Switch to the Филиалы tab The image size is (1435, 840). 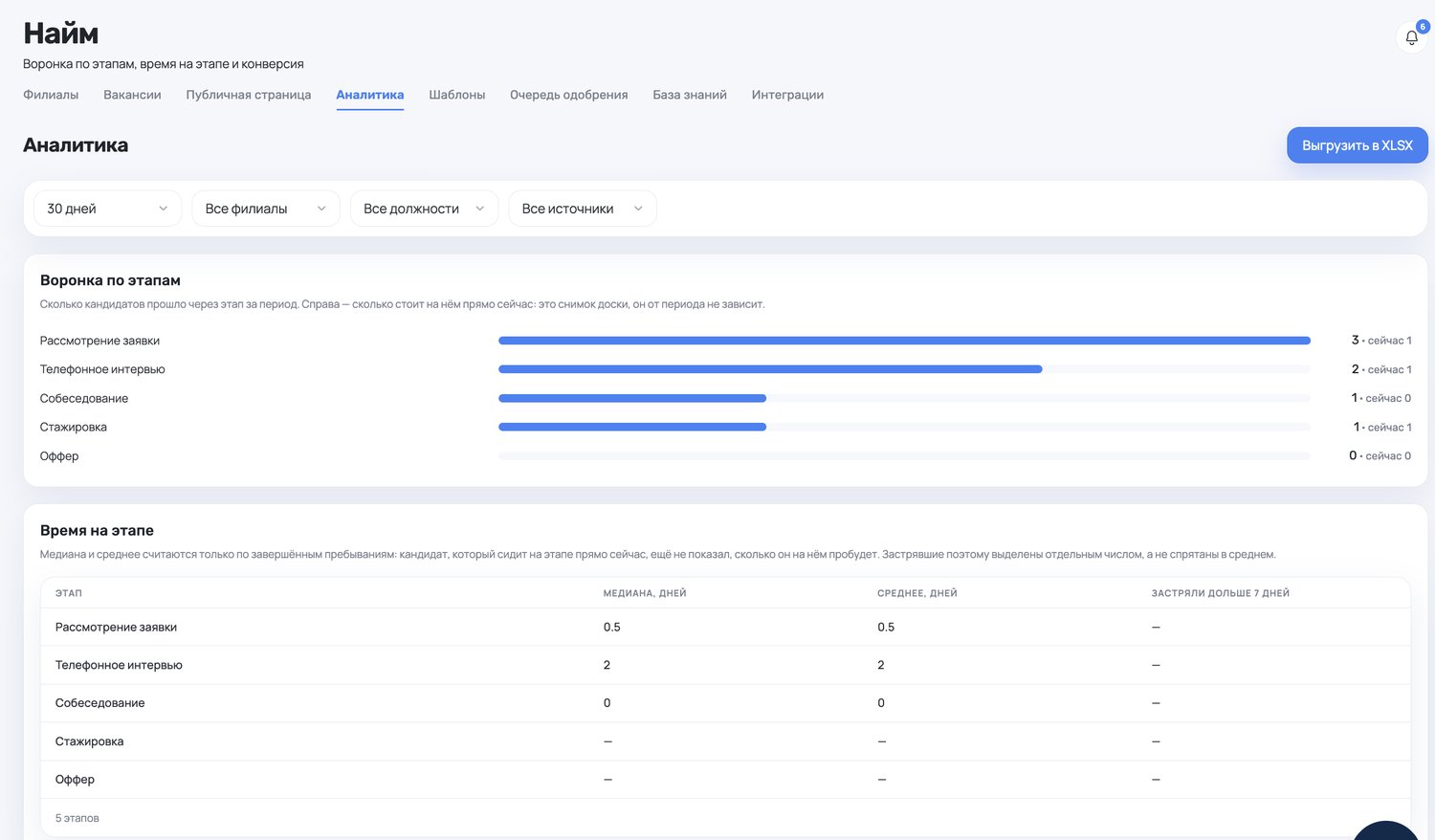coord(51,95)
